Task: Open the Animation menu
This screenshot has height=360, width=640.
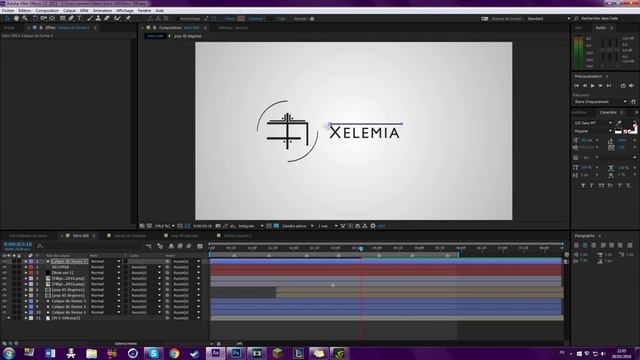Action: (102, 11)
